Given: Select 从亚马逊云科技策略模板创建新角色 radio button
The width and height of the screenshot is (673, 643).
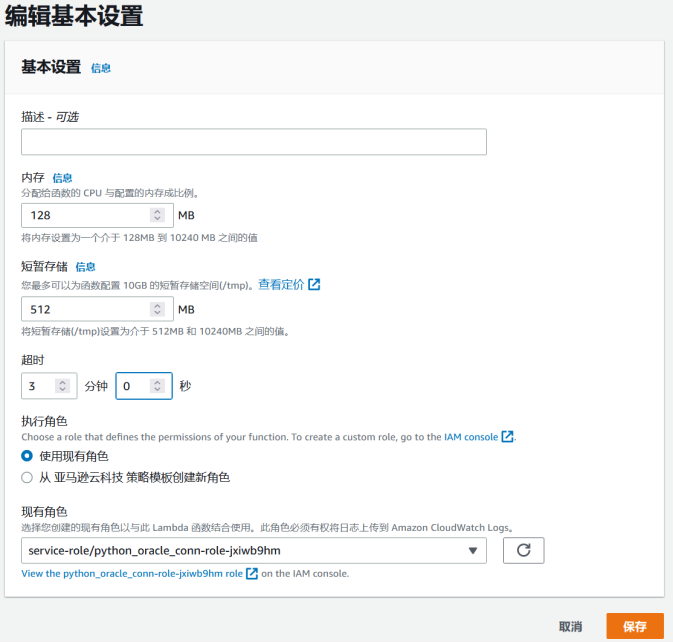Looking at the screenshot, I should coord(27,477).
